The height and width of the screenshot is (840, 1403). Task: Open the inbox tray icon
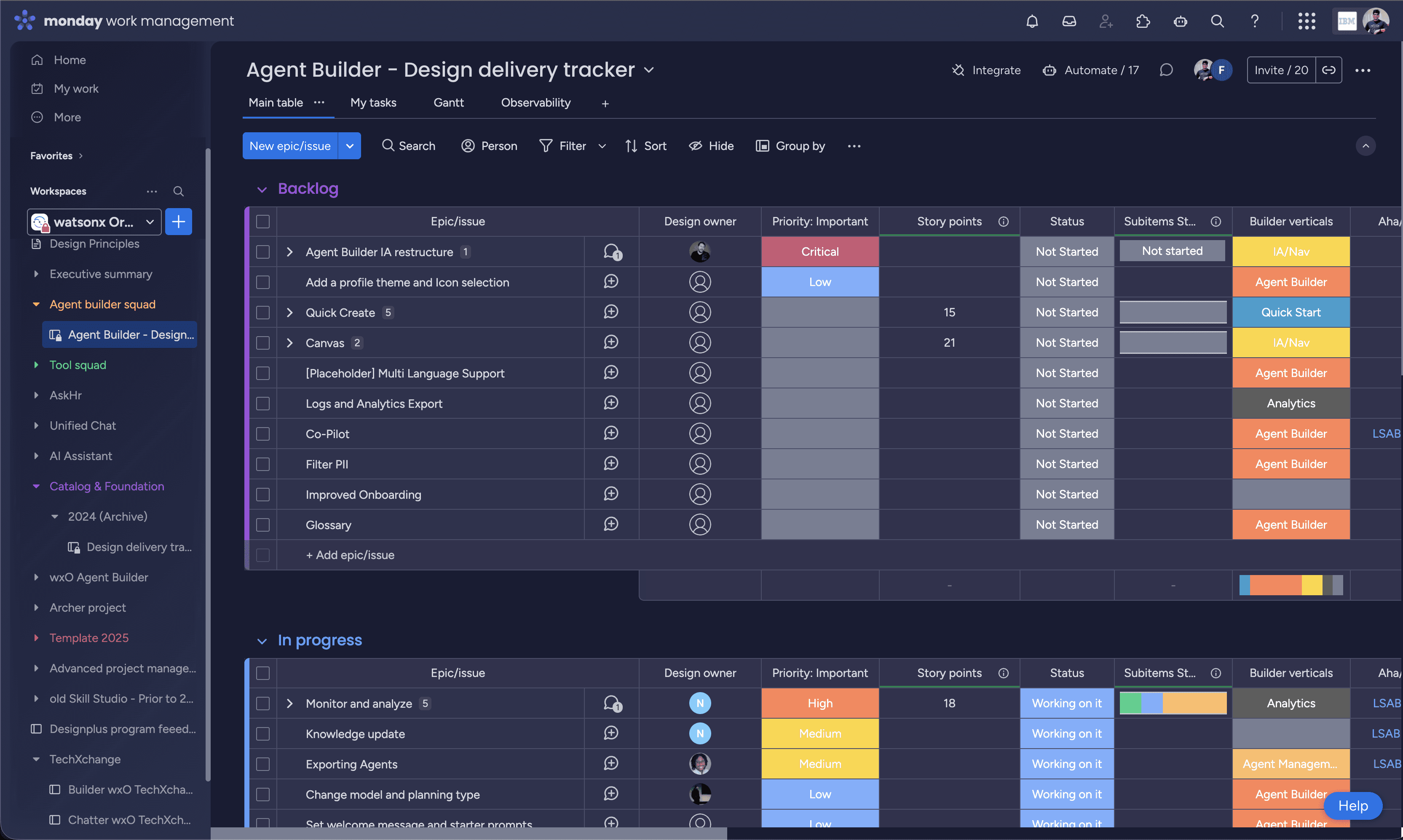coord(1068,21)
